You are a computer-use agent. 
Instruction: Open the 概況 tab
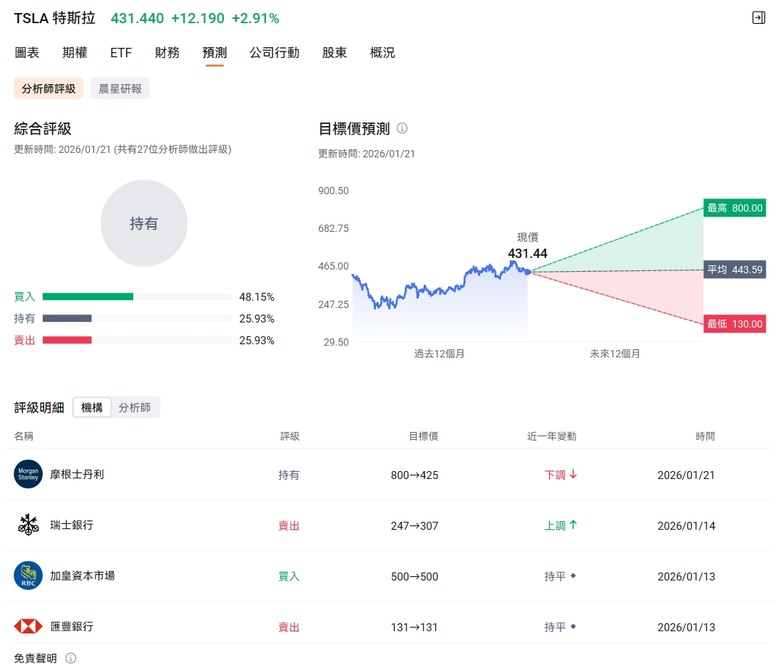click(x=383, y=52)
